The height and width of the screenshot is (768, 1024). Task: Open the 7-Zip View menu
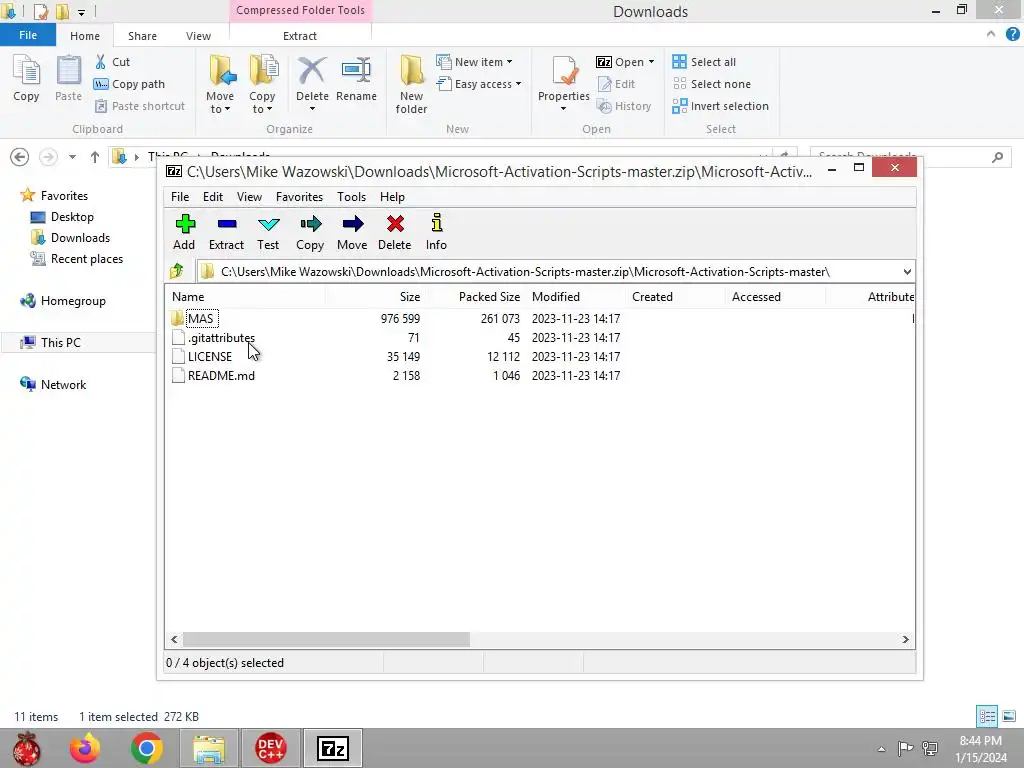(249, 197)
